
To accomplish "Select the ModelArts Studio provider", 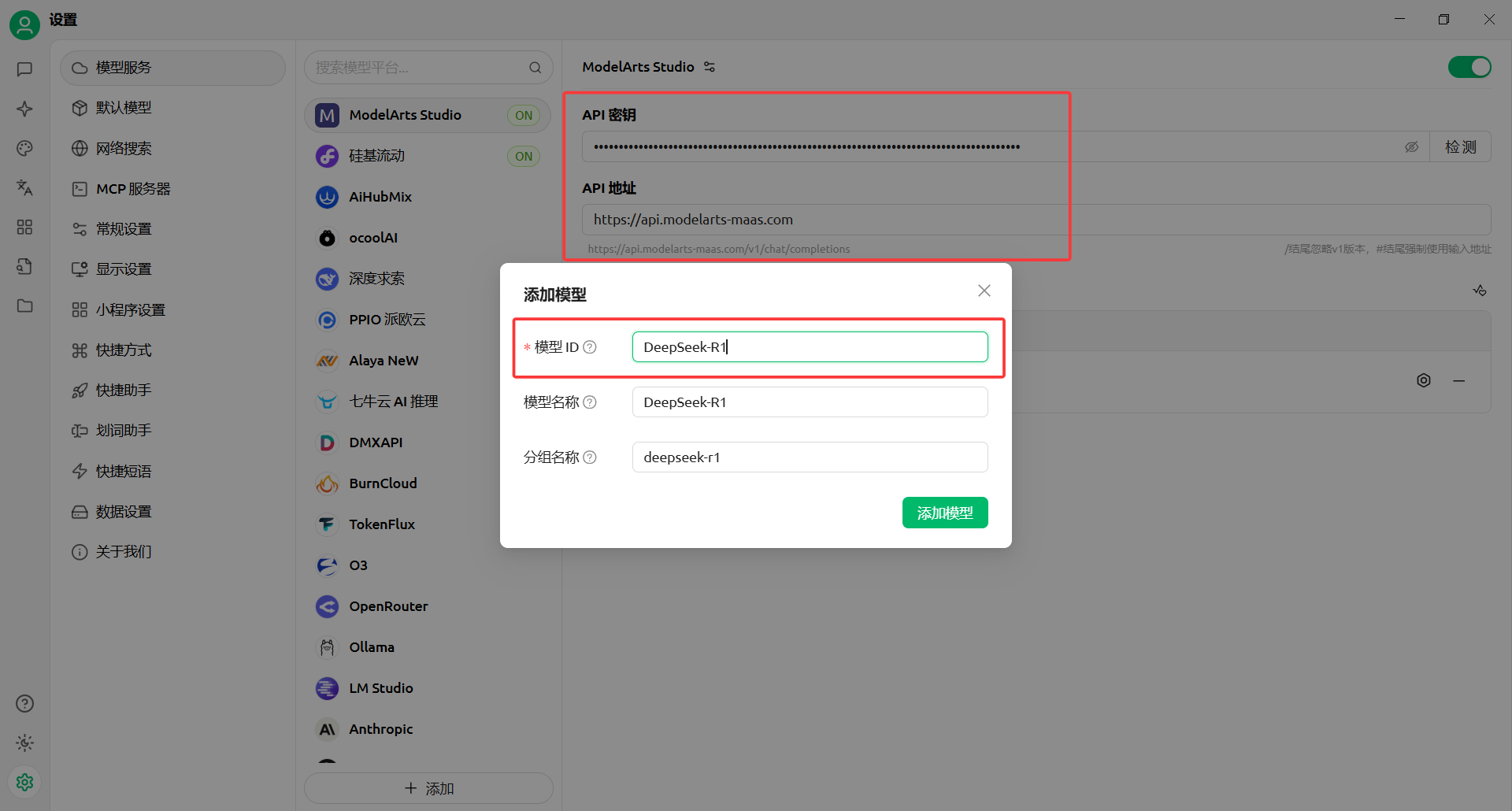I will pos(428,115).
